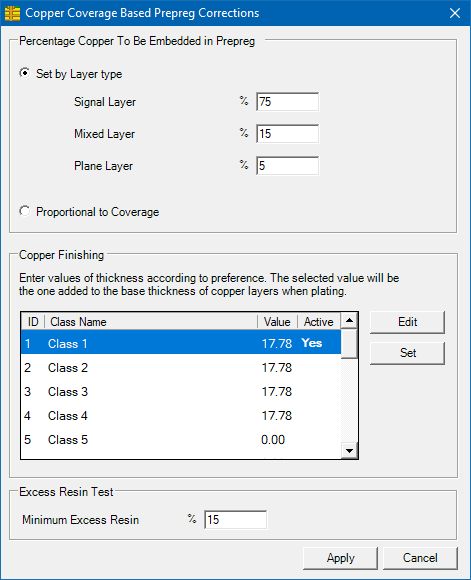Apply the prepreg correction settings

click(340, 558)
